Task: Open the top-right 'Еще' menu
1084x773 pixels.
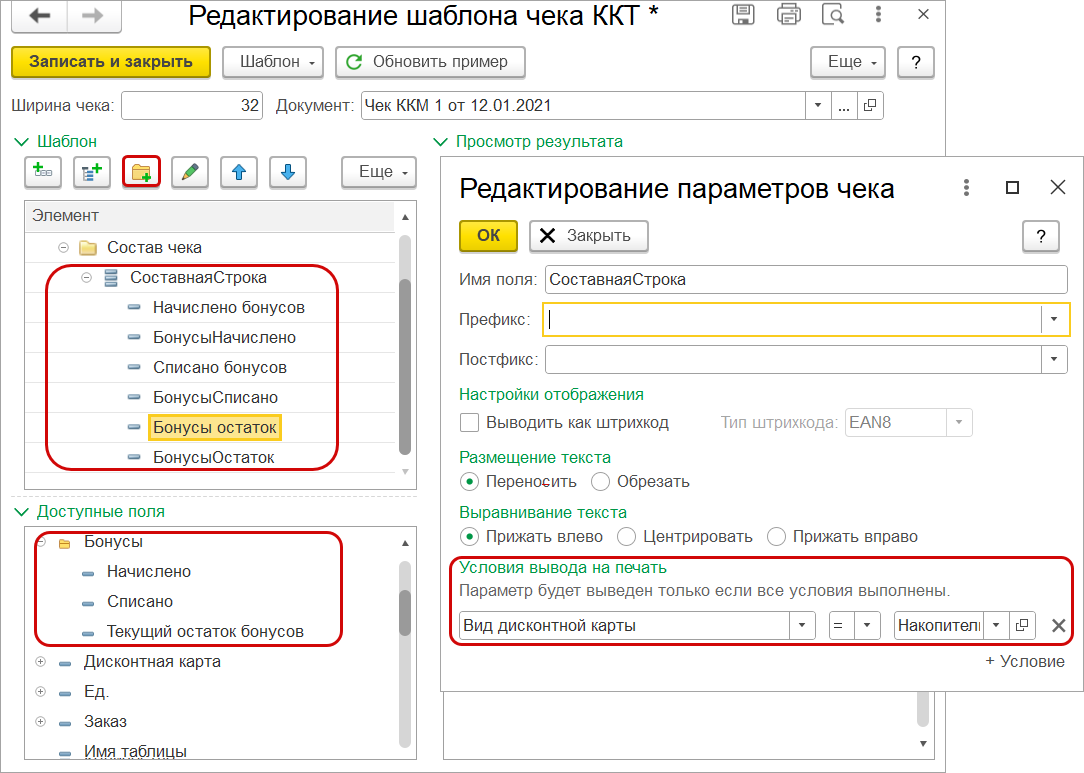Action: [848, 62]
